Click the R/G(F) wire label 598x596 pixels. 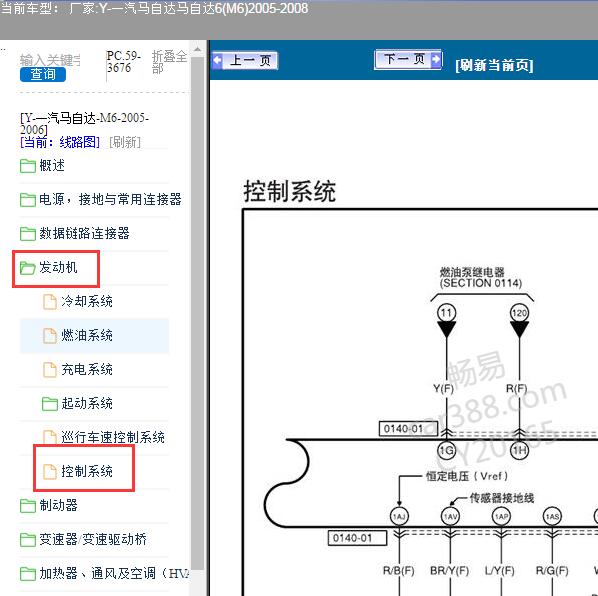point(552,571)
